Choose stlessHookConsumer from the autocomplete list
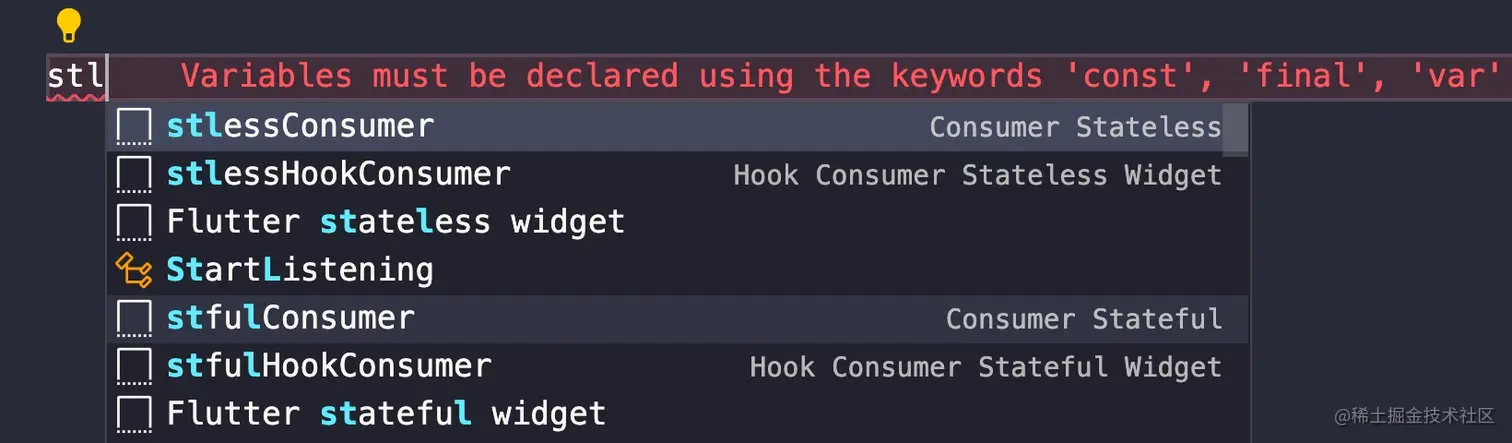The height and width of the screenshot is (443, 1512). pyautogui.click(x=338, y=175)
